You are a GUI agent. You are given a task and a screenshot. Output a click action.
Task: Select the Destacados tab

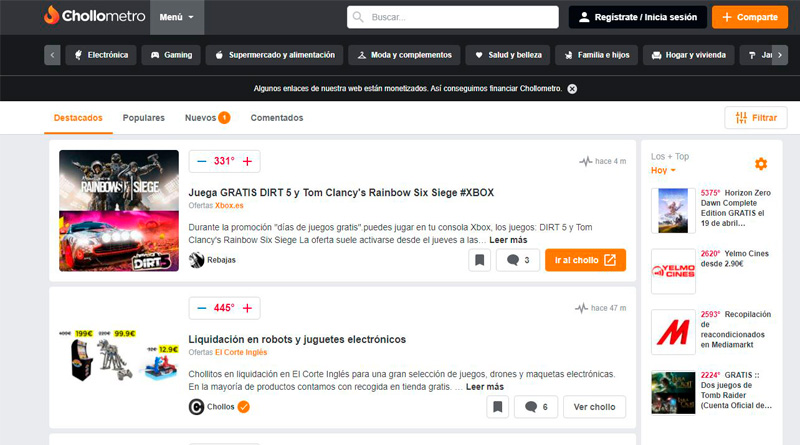(x=78, y=118)
